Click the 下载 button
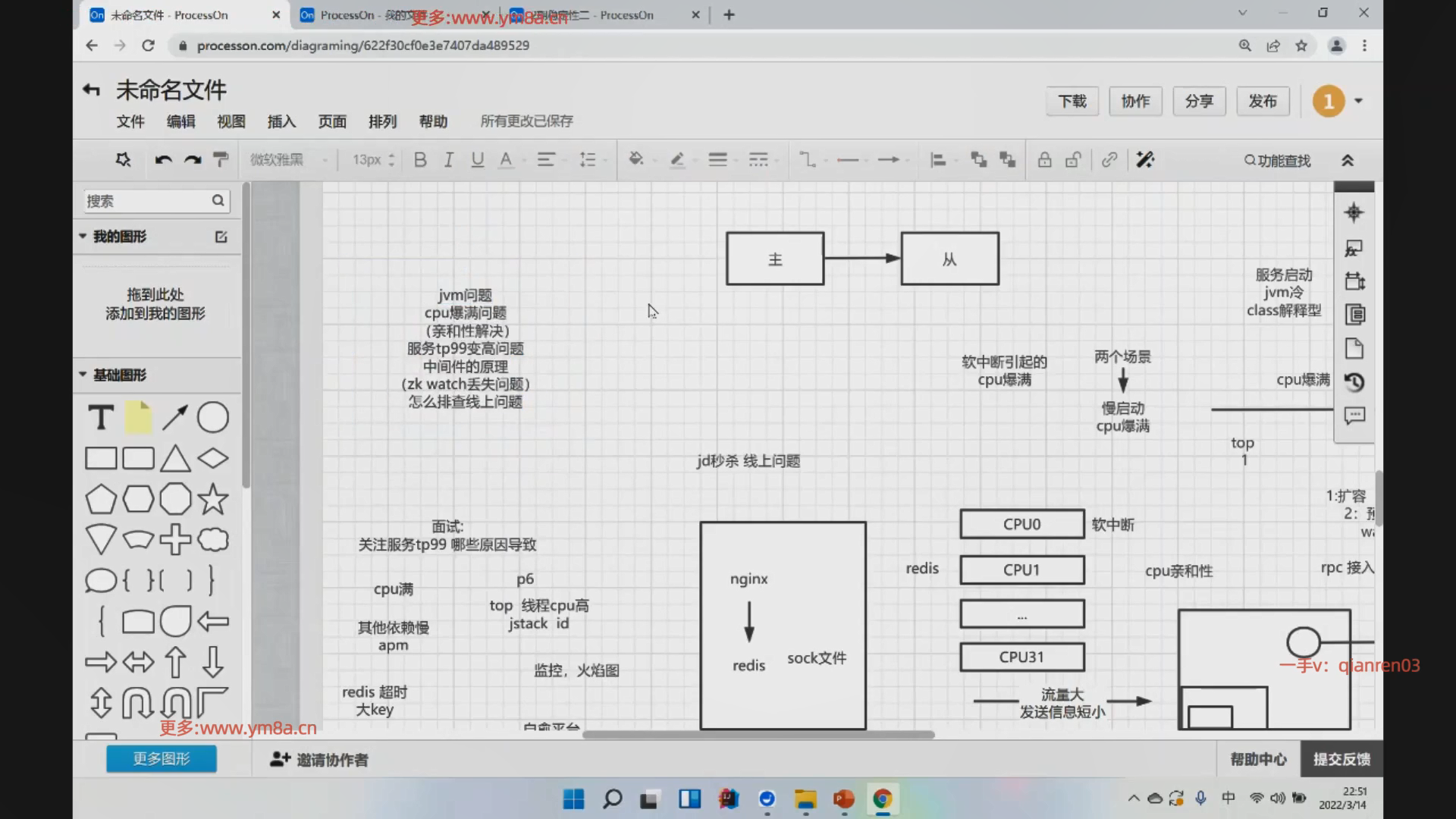 [1072, 101]
